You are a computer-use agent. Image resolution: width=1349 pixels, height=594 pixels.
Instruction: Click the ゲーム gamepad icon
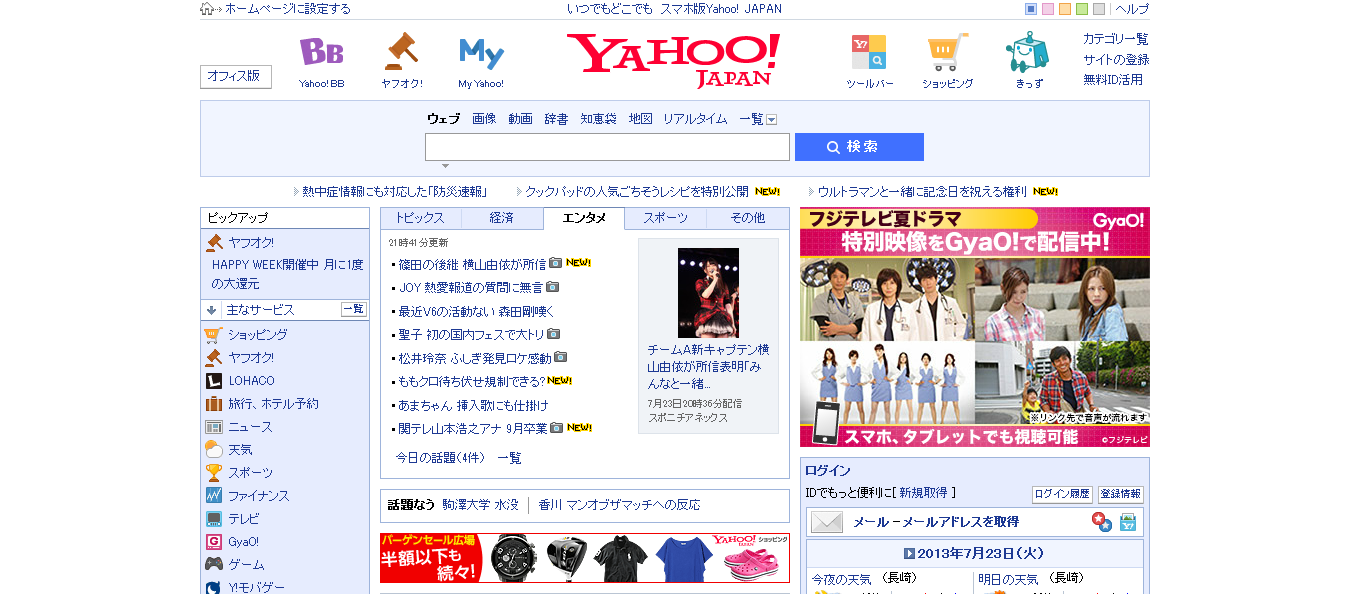tap(213, 565)
